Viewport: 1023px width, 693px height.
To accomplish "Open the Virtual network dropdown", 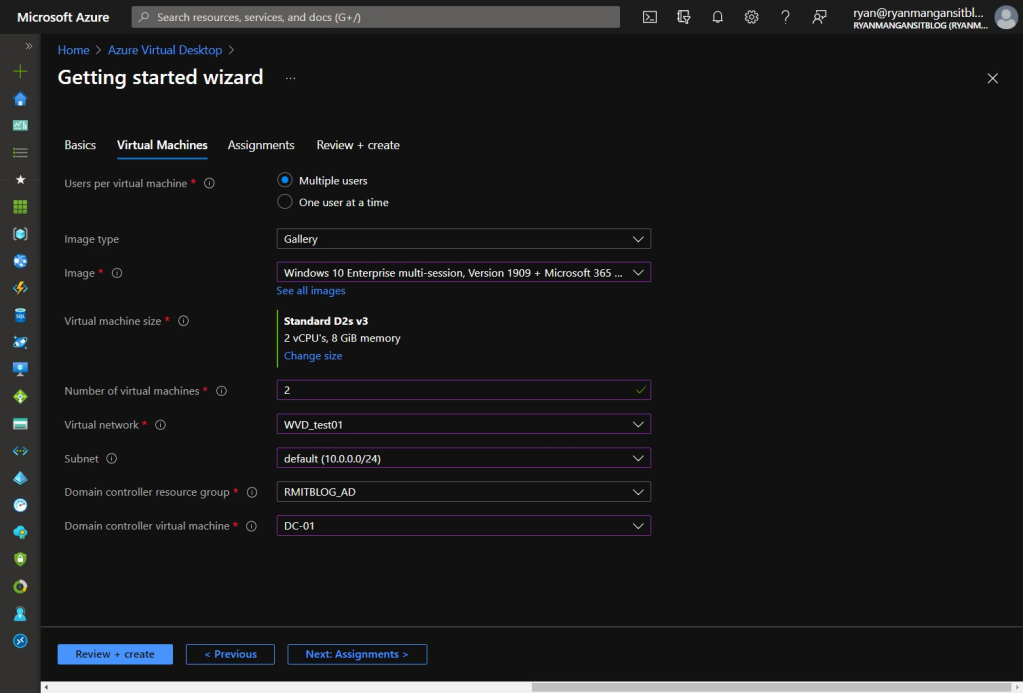I will (x=463, y=424).
